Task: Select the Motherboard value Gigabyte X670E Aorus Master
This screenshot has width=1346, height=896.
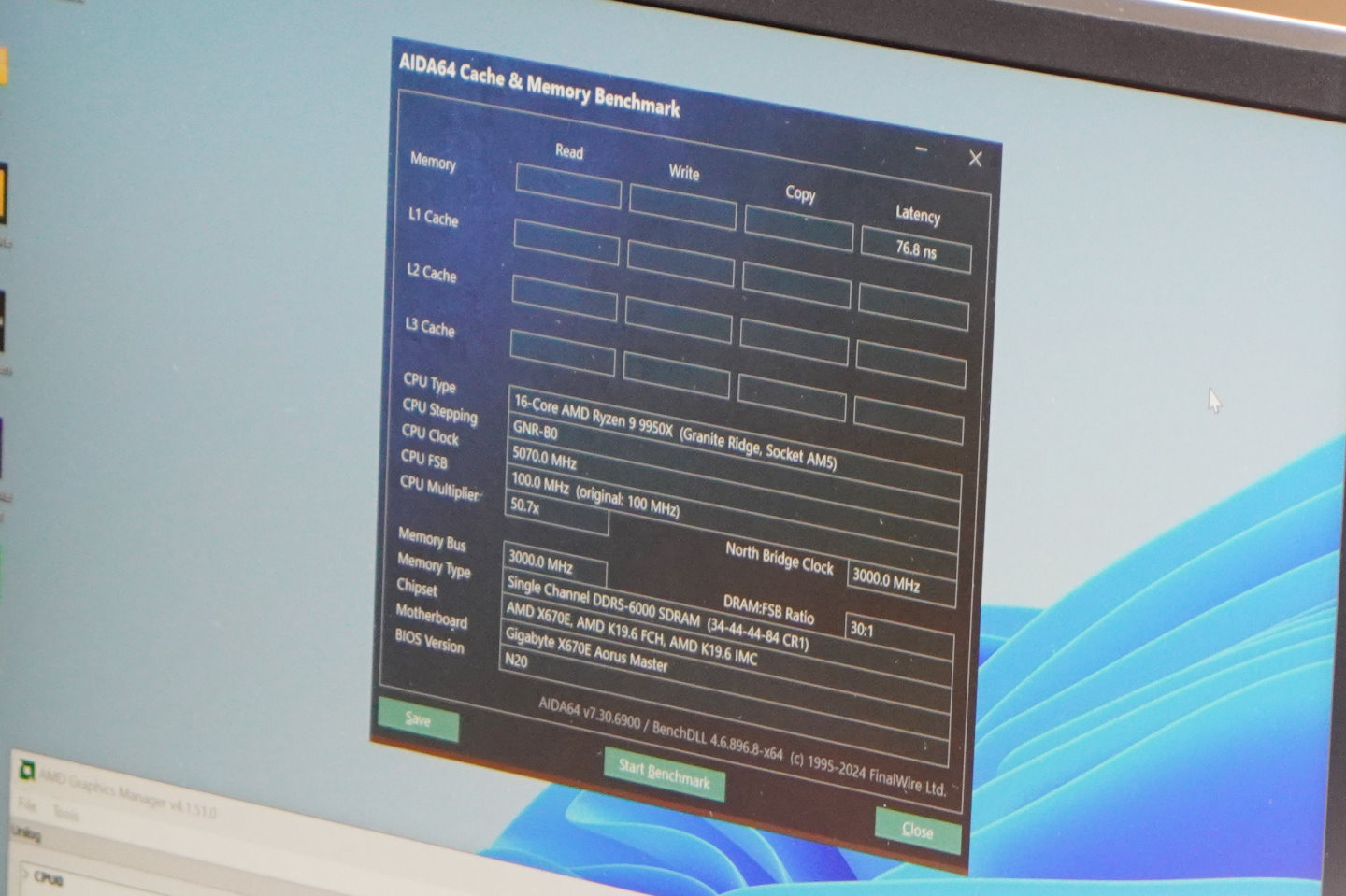Action: point(586,647)
